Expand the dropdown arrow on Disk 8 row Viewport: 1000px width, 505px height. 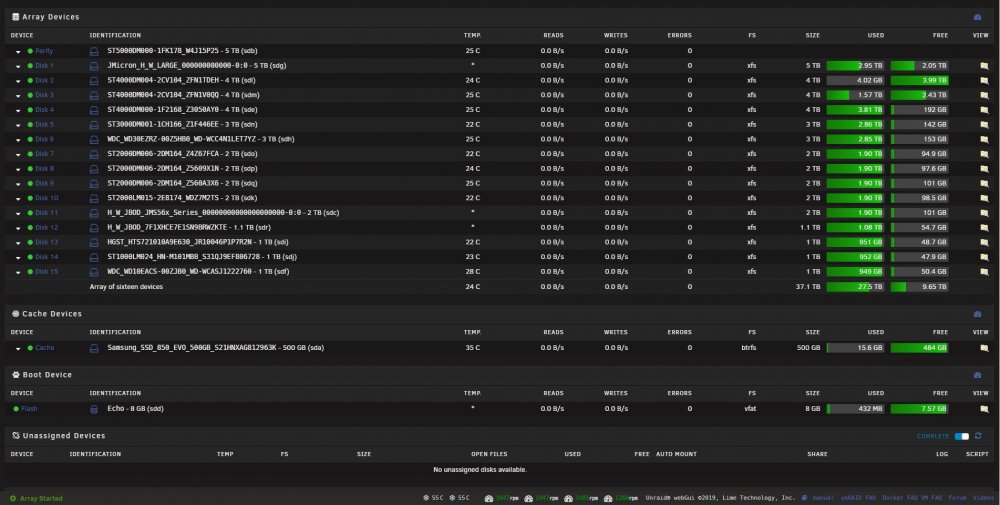pos(18,169)
